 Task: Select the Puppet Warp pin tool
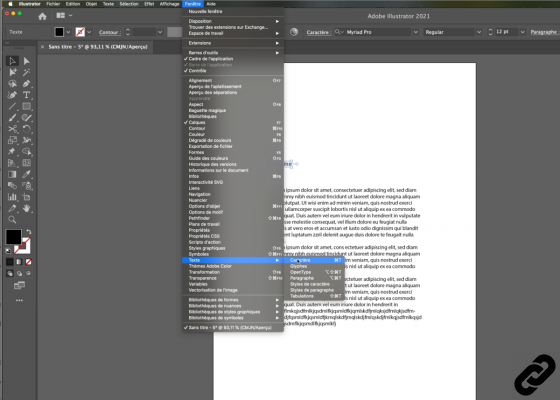pos(12,151)
